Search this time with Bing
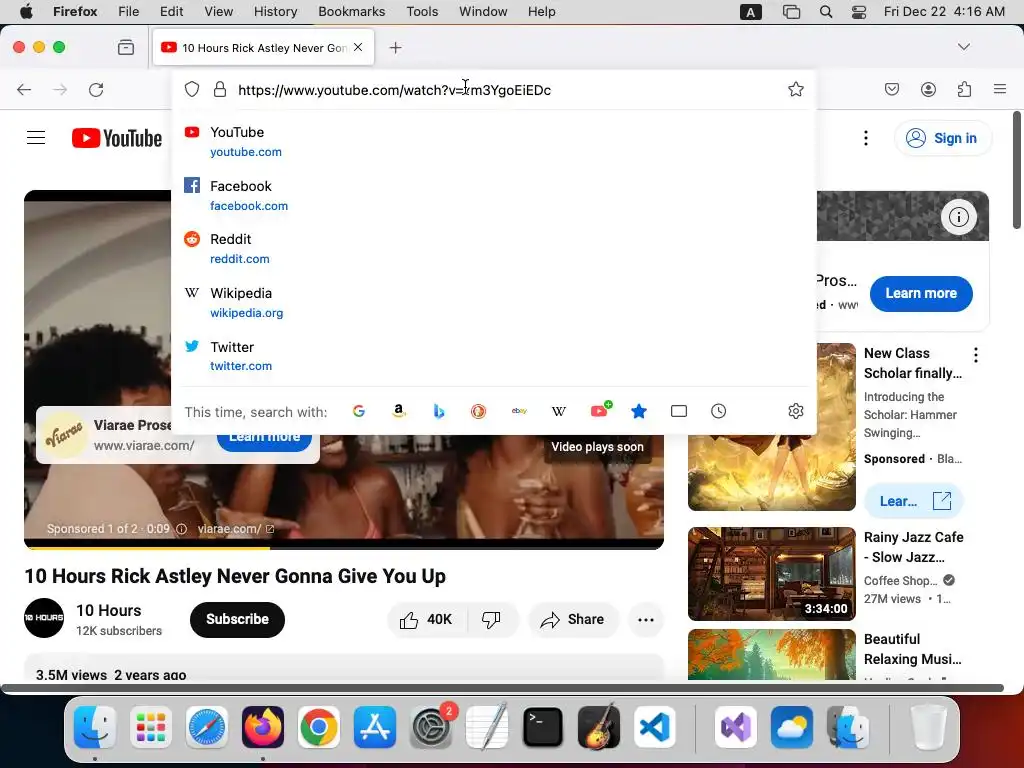1024x768 pixels. (x=439, y=411)
